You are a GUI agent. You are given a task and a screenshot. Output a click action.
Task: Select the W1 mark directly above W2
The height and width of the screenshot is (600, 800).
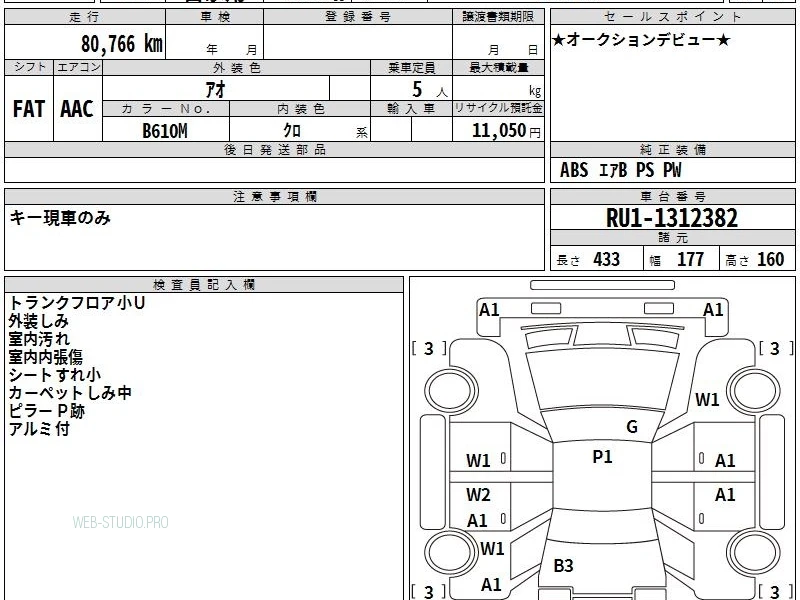click(x=478, y=461)
